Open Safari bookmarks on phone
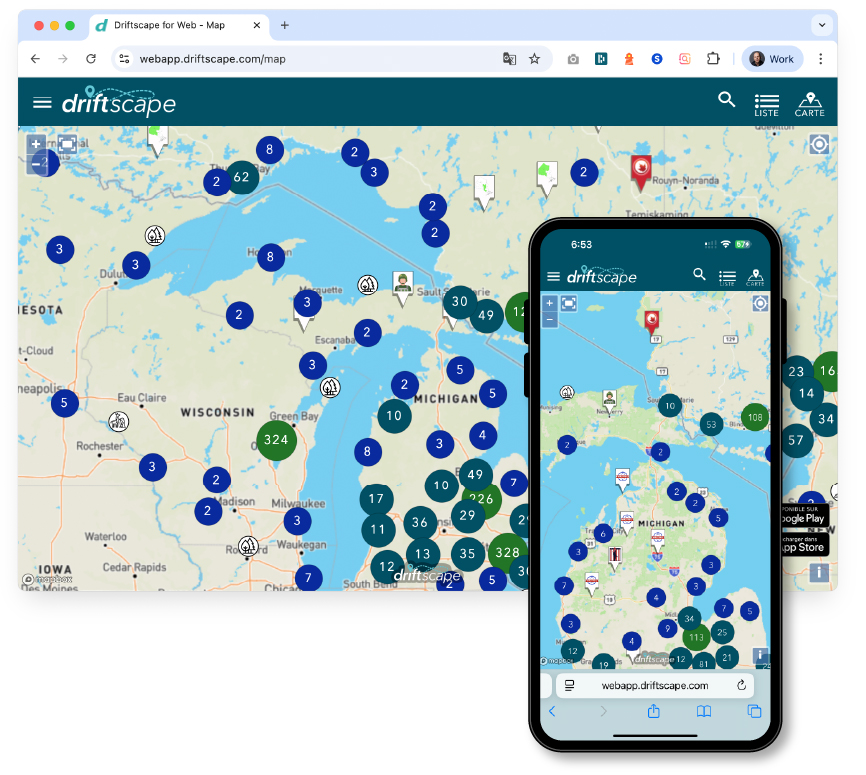Screen dimensions: 866x775 click(x=704, y=711)
